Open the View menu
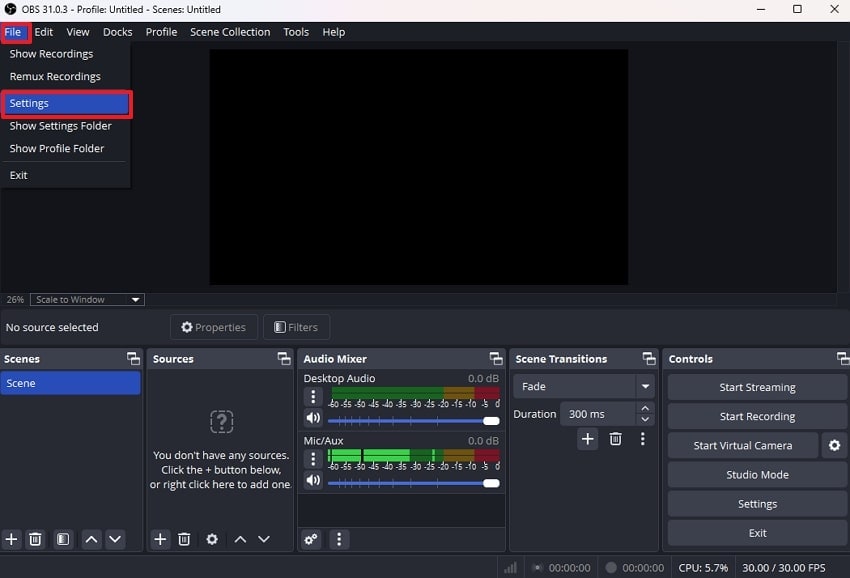850x578 pixels. pyautogui.click(x=78, y=32)
